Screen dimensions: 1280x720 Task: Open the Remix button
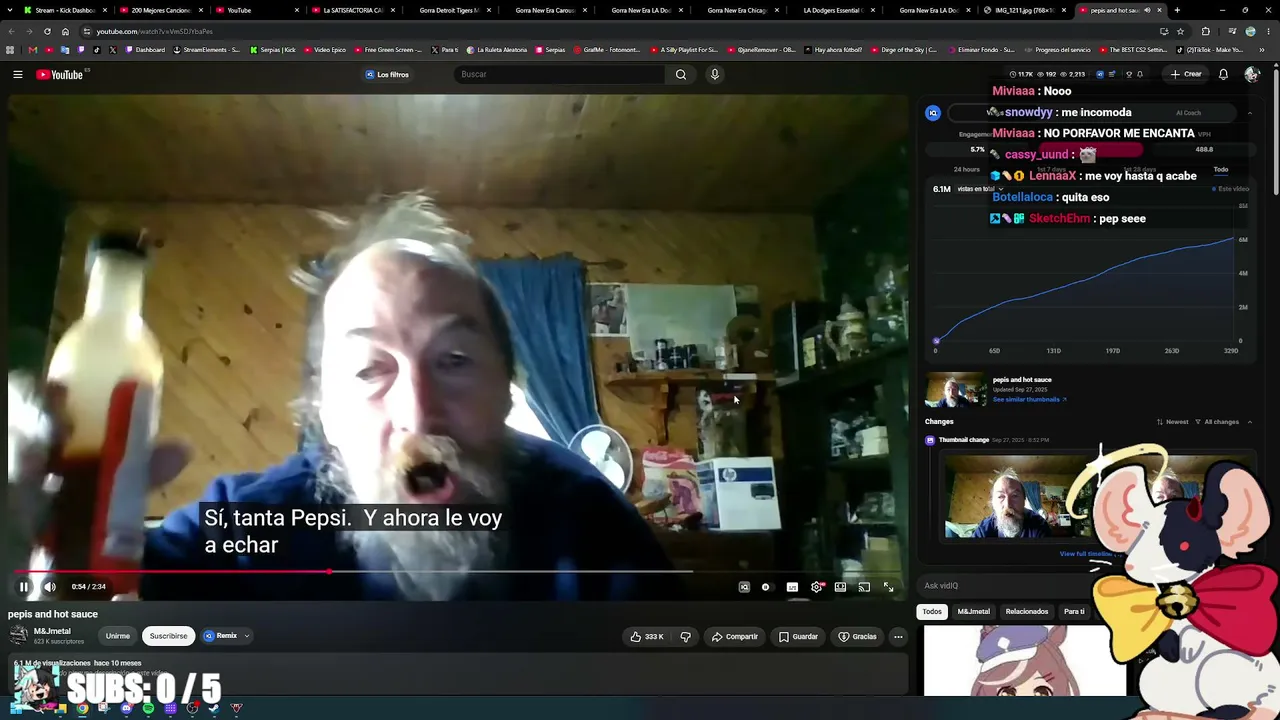click(221, 636)
